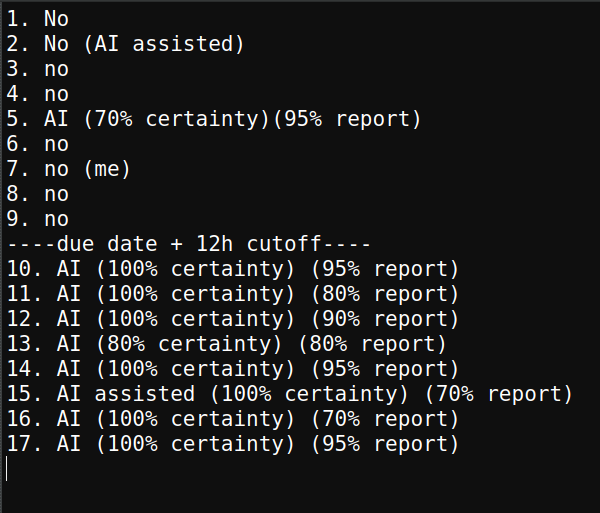Place cursor in 'No (AI assisted)' on line 2
This screenshot has height=513, width=600.
(x=144, y=44)
